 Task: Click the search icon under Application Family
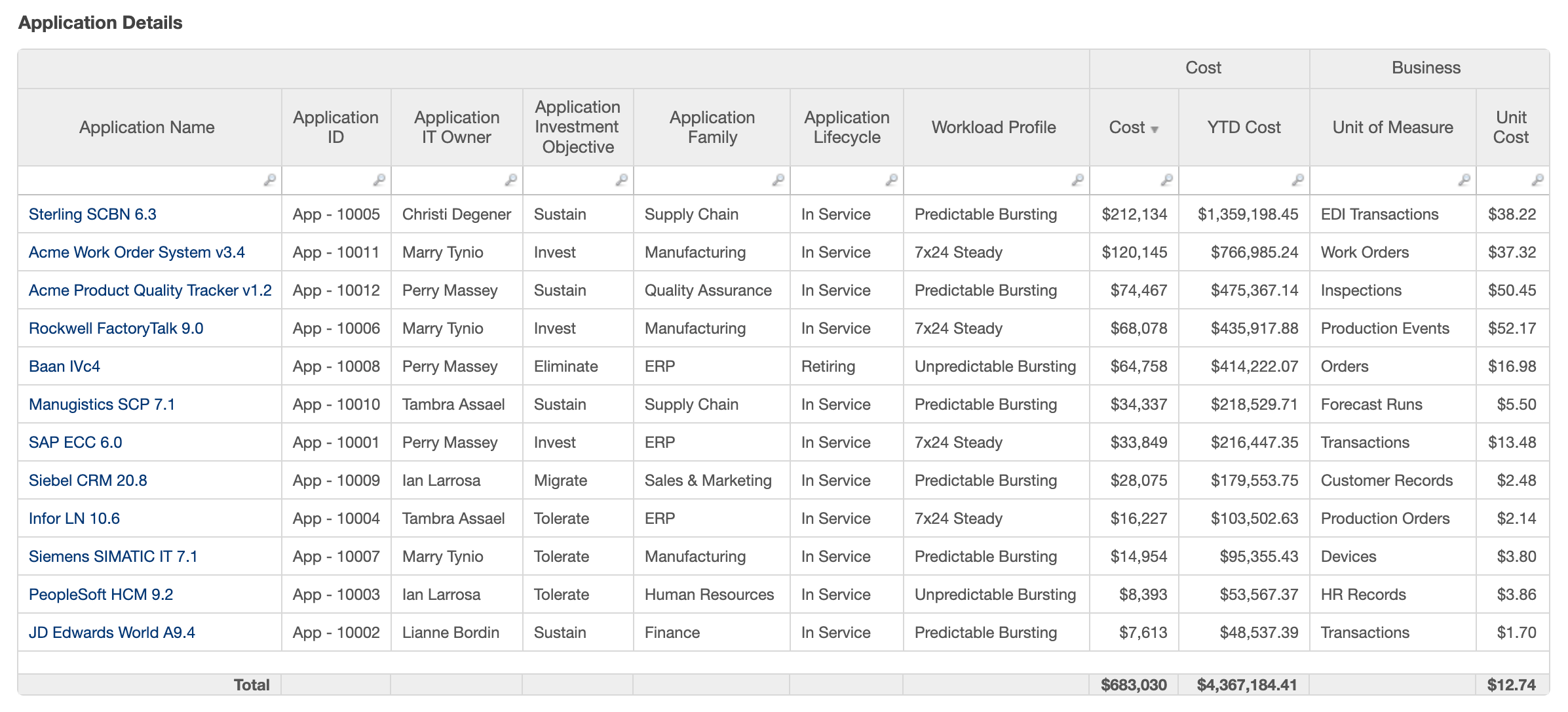(x=778, y=180)
